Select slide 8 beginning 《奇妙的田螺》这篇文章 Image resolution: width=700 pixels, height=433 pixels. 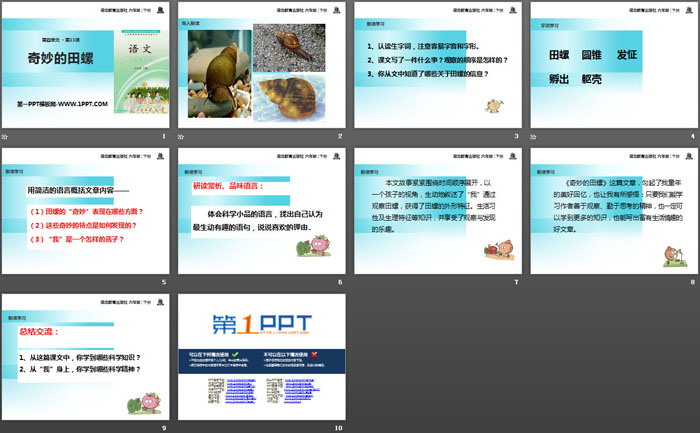pos(614,211)
